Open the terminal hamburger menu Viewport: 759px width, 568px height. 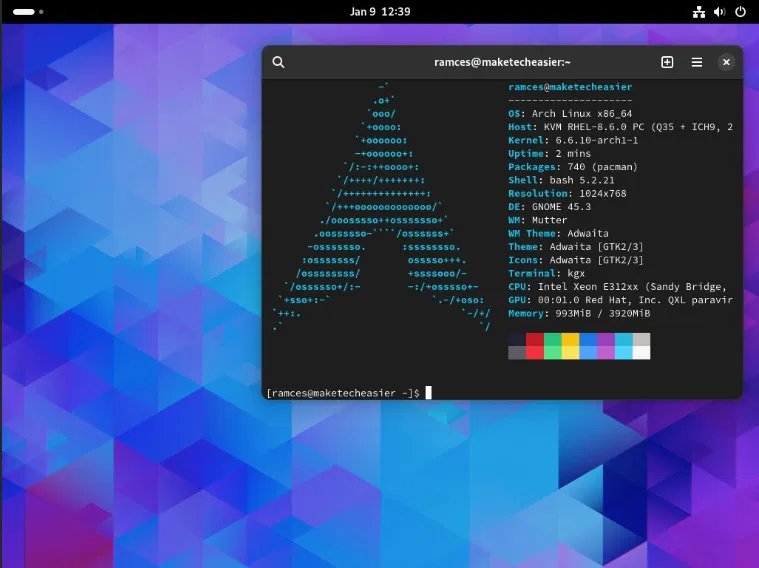696,62
